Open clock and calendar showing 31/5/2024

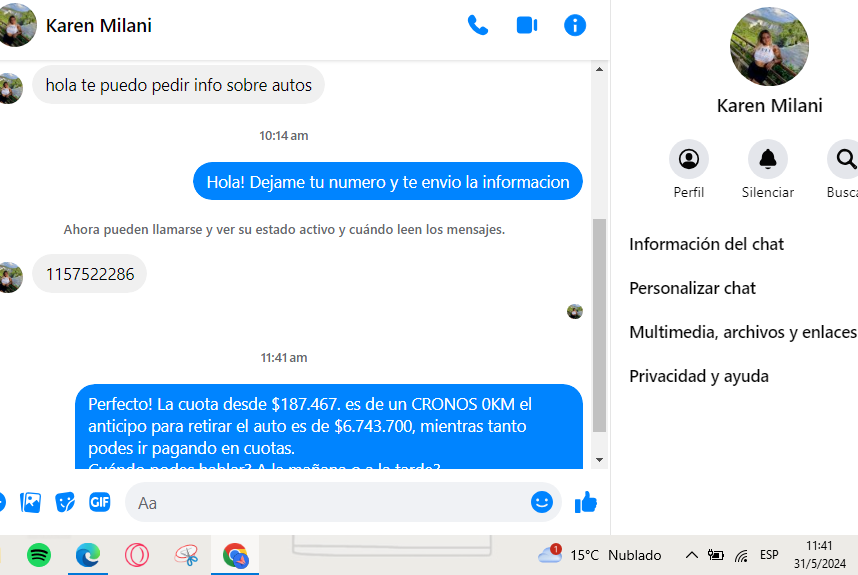pyautogui.click(x=820, y=555)
